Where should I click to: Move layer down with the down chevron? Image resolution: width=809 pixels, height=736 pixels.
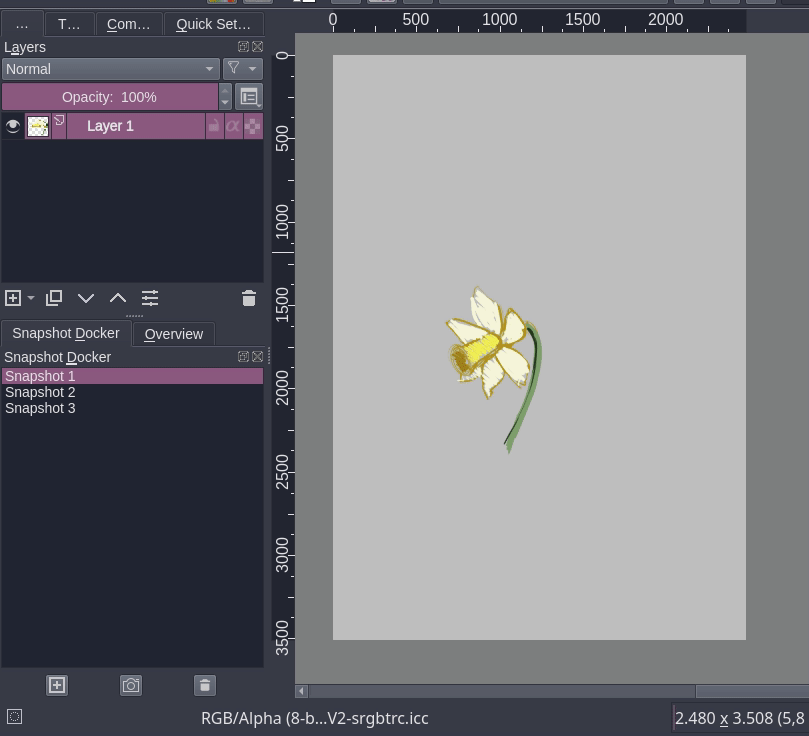pos(86,298)
